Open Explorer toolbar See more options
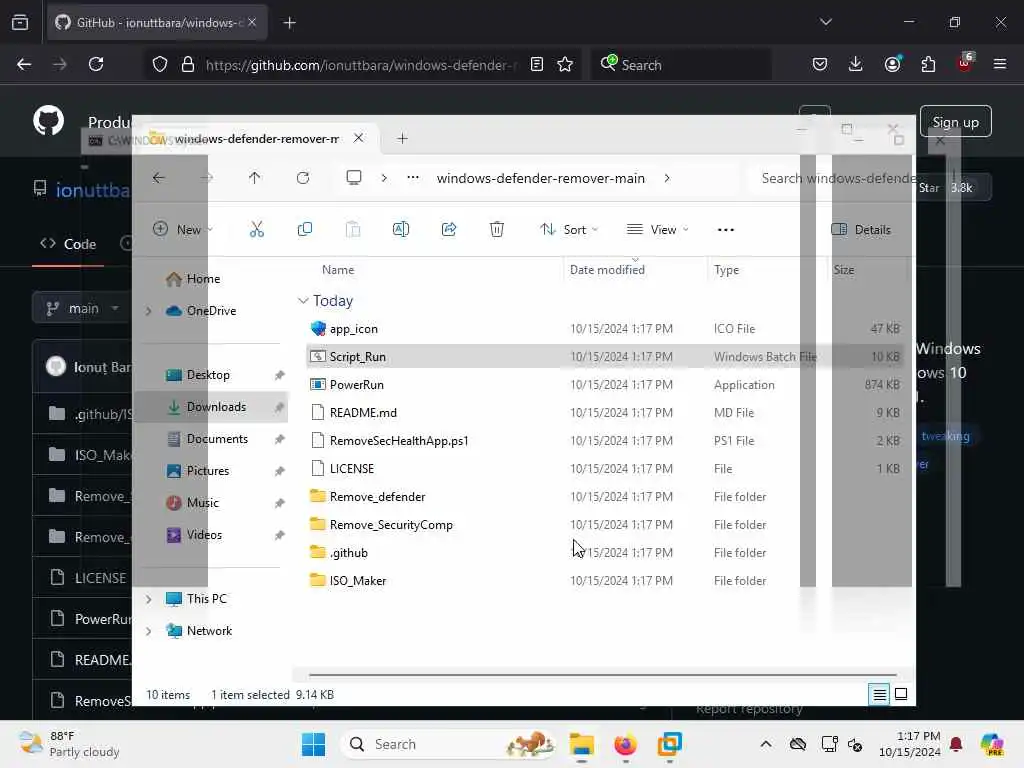 click(726, 229)
